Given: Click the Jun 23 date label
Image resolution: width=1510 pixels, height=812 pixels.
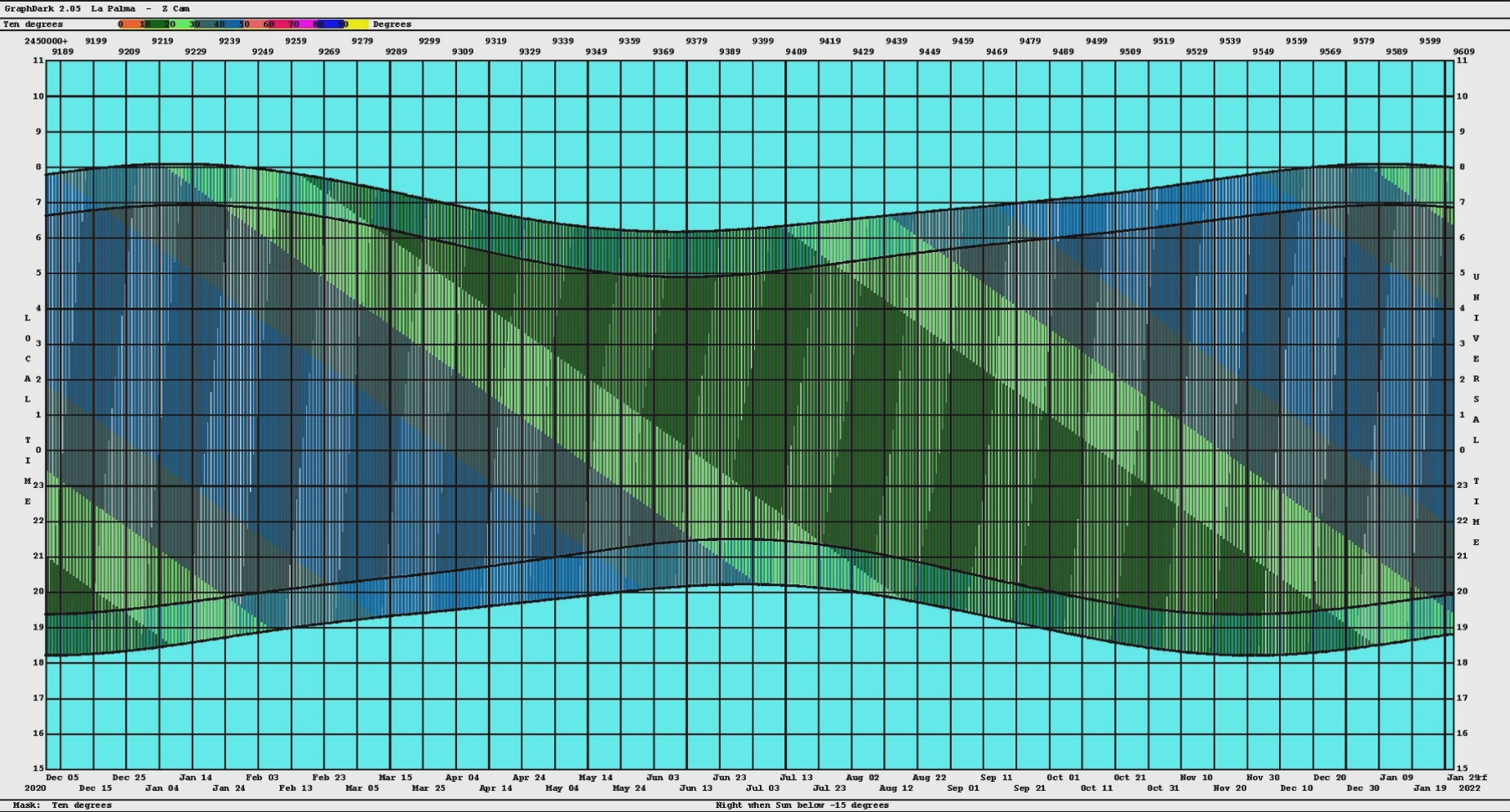Looking at the screenshot, I should coord(729,778).
